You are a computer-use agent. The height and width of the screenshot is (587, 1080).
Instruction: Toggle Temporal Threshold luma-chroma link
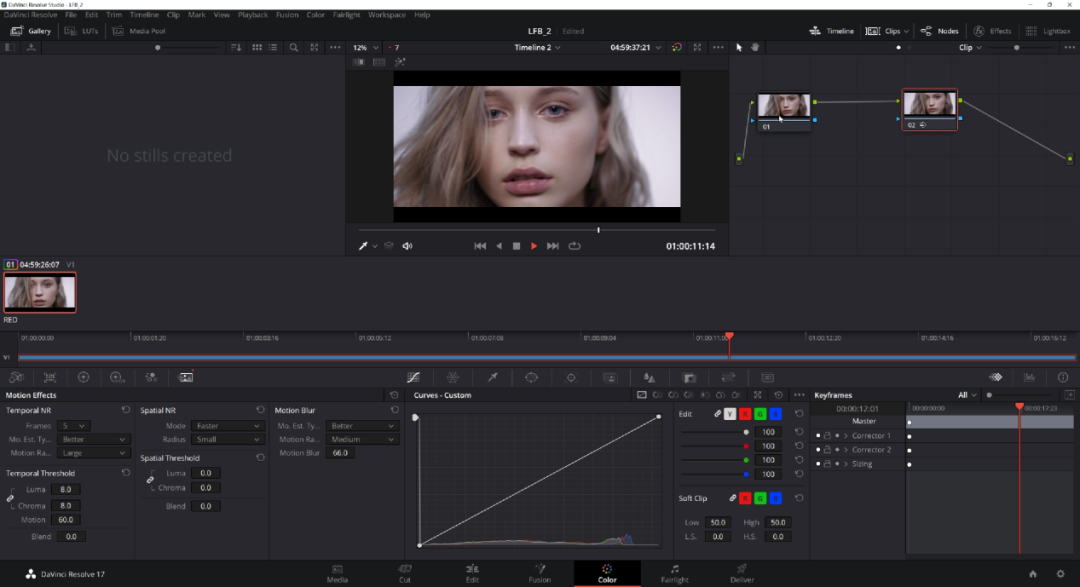(11, 498)
